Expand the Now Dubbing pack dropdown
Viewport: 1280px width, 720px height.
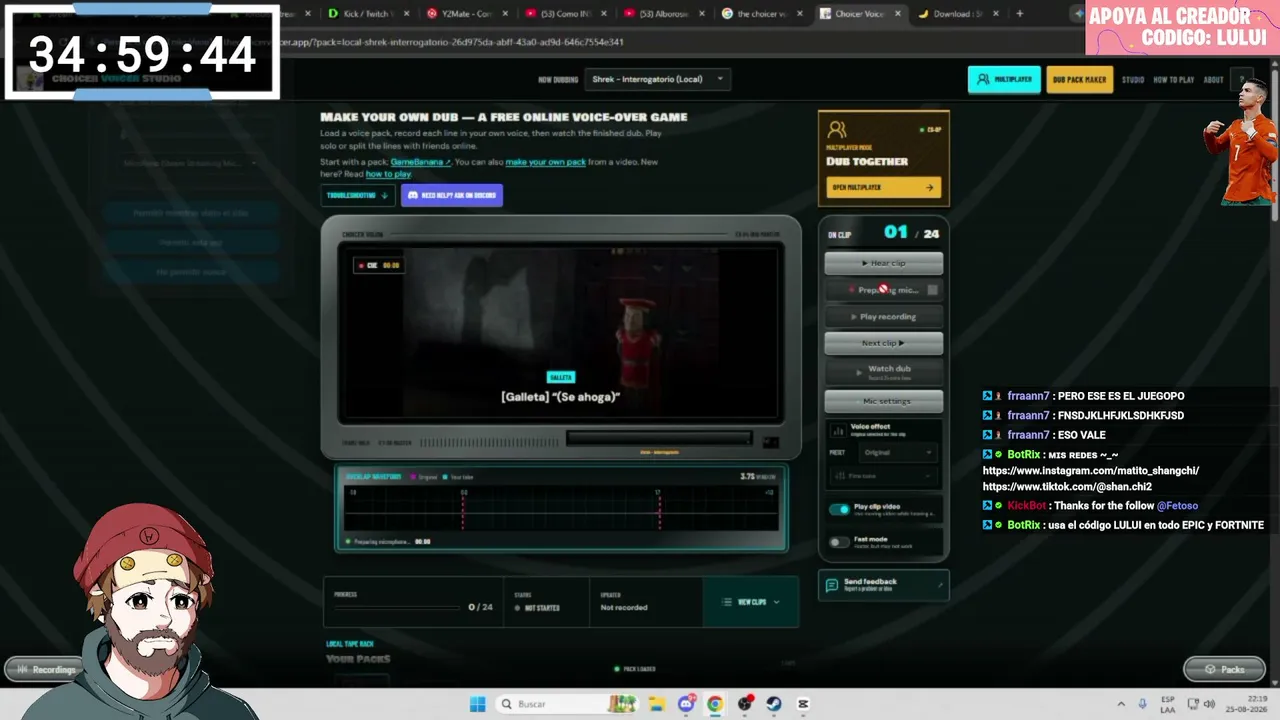click(657, 79)
